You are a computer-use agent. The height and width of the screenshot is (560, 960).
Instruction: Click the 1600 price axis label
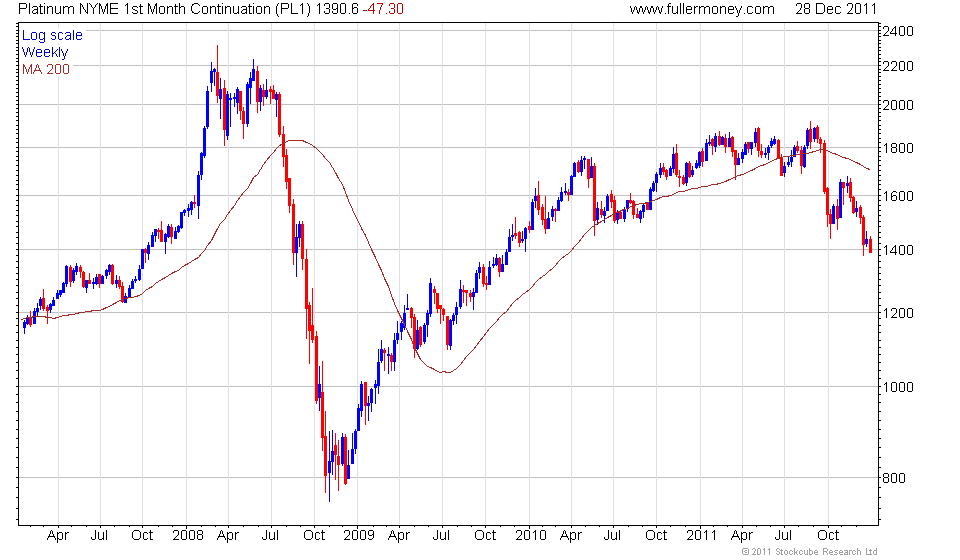tap(898, 196)
